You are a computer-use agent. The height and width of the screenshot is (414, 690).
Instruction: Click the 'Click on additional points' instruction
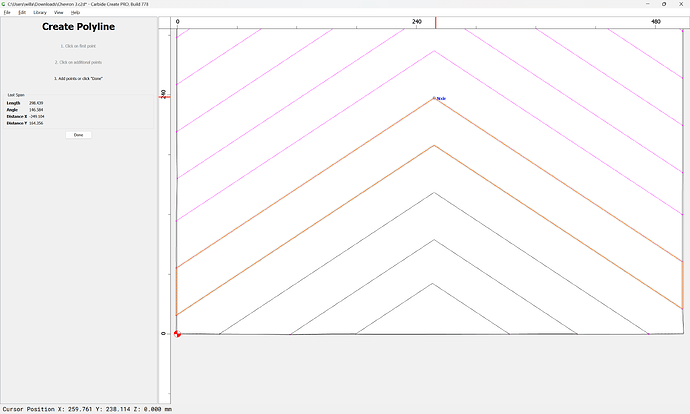tap(78, 62)
